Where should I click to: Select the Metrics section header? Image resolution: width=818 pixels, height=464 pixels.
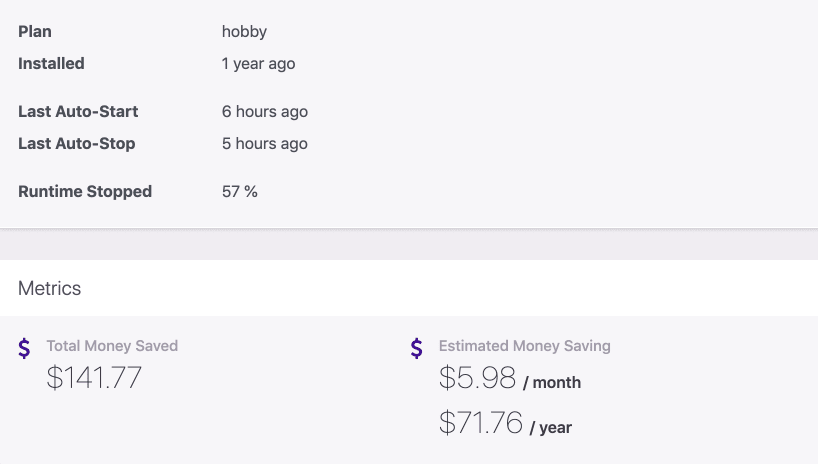click(50, 288)
